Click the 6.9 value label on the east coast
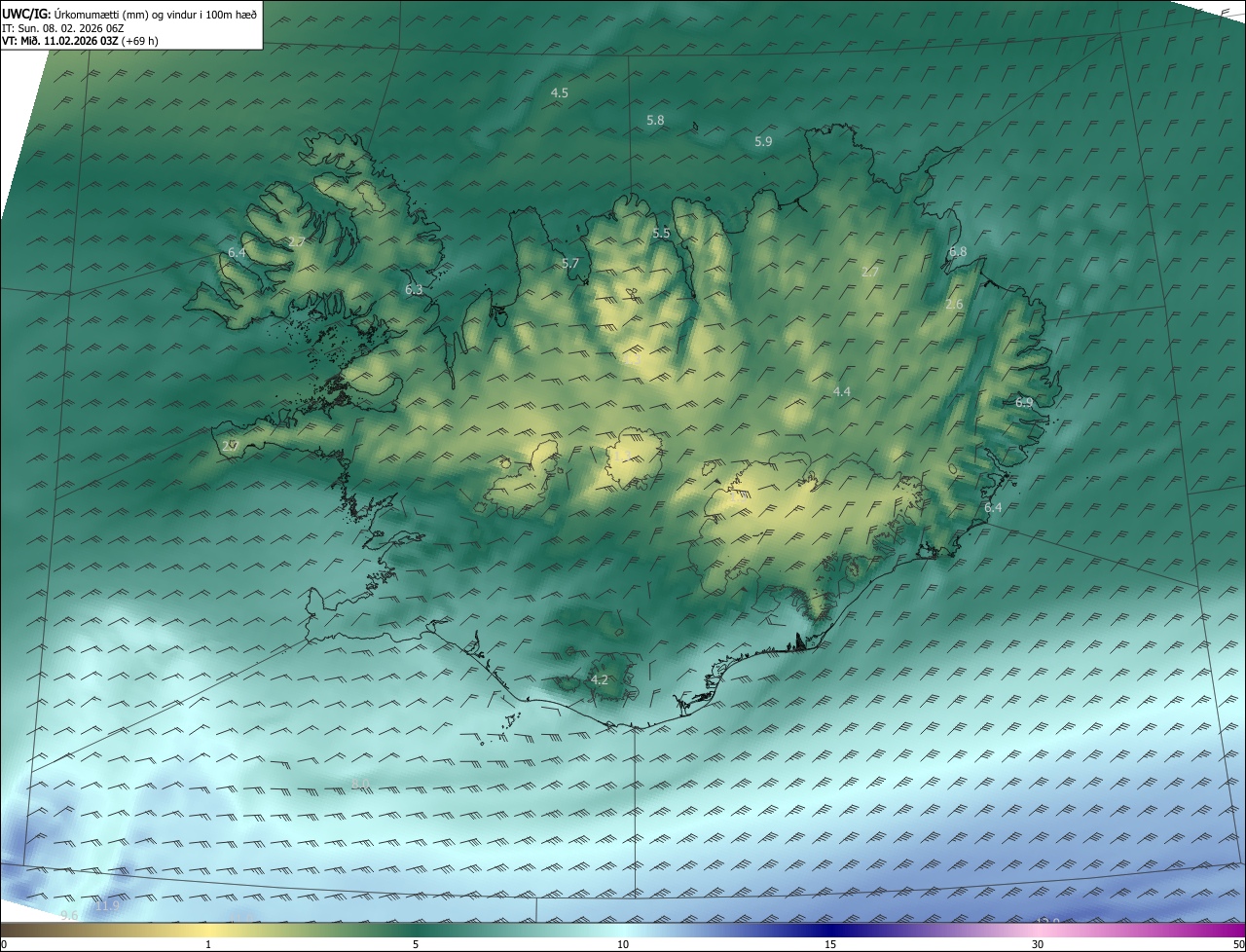This screenshot has width=1246, height=952. coord(1024,401)
